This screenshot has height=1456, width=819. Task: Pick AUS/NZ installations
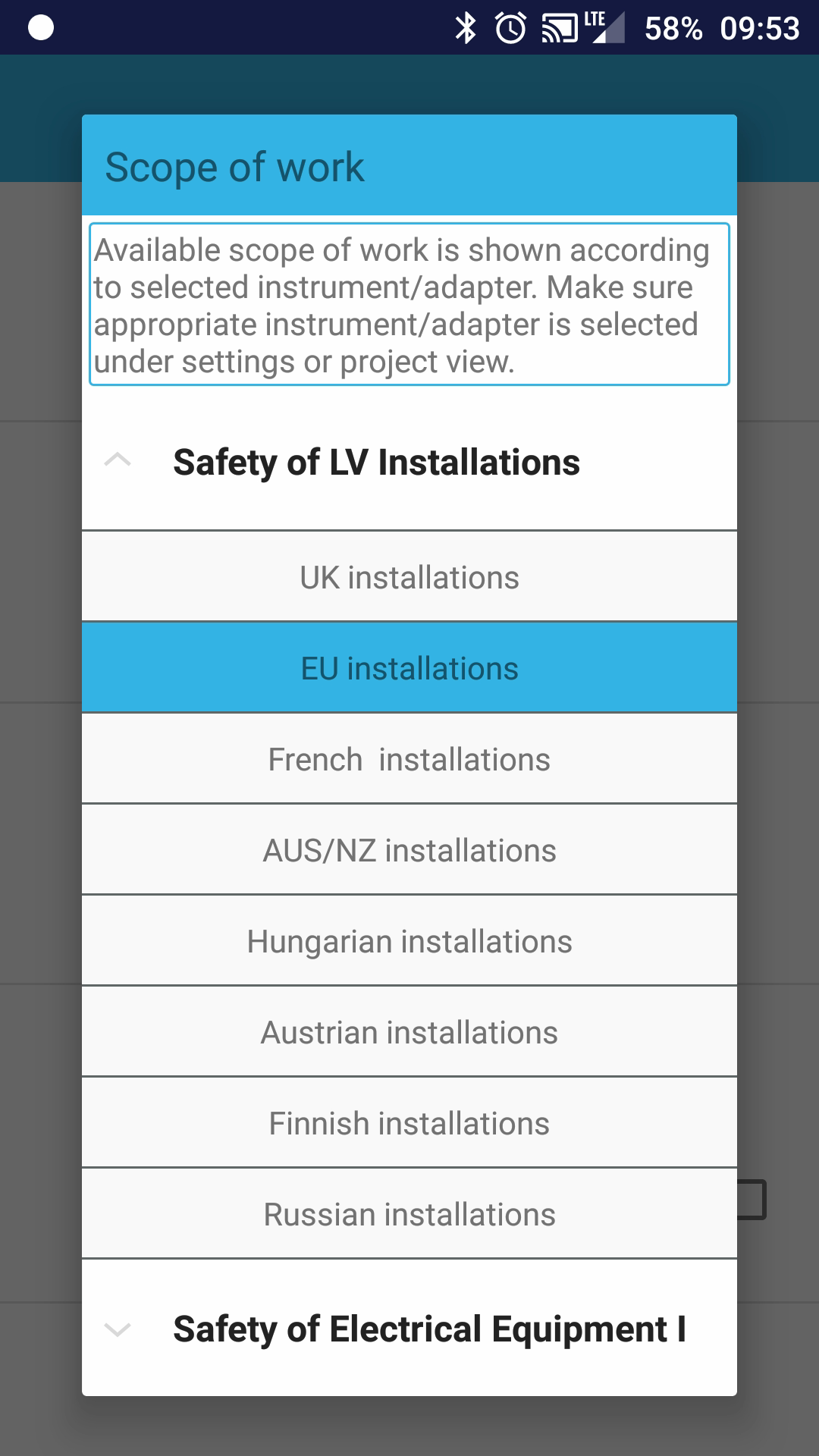(409, 850)
